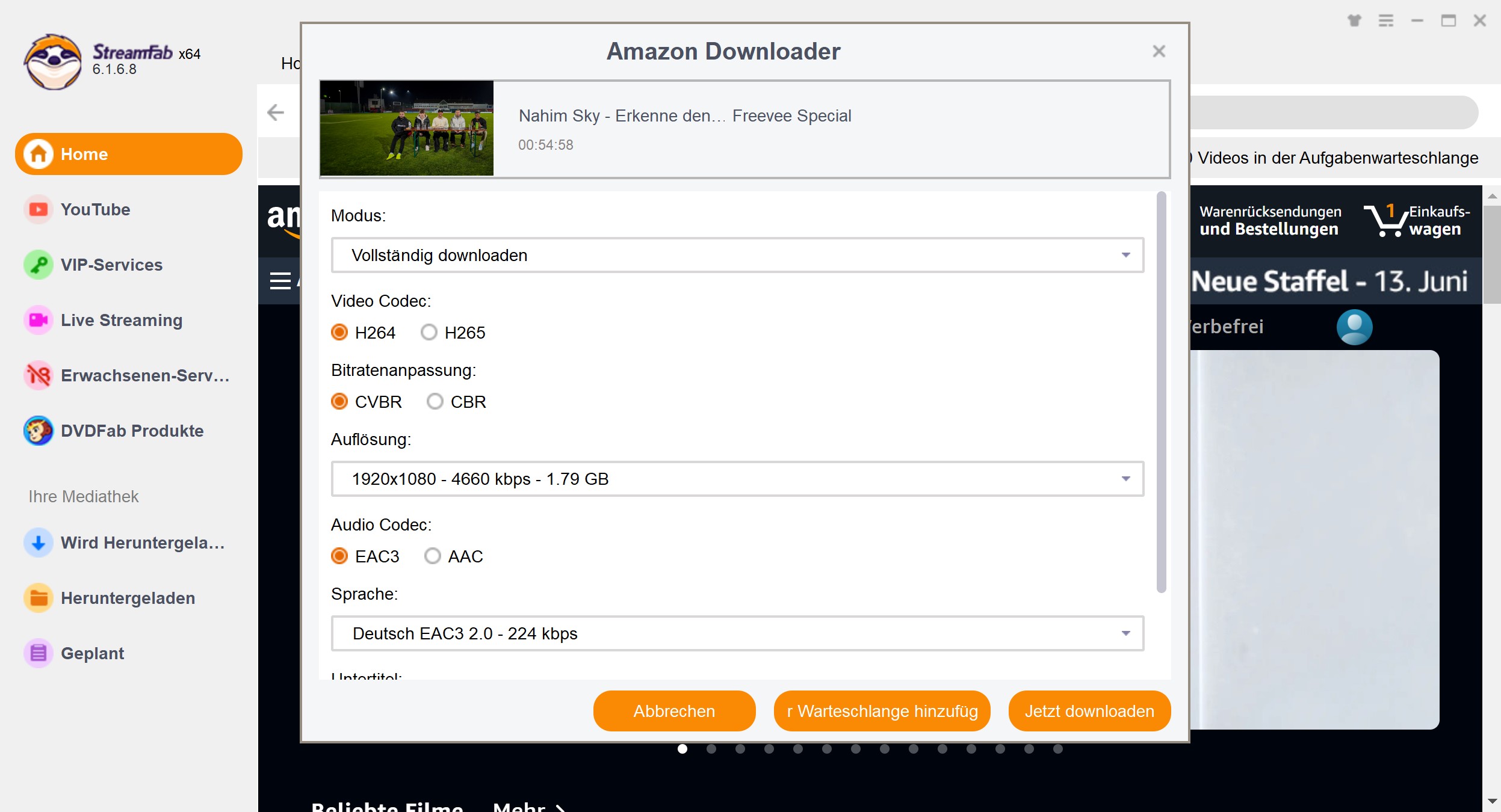
Task: Click the Erwachsenen-Services icon
Action: pos(39,375)
